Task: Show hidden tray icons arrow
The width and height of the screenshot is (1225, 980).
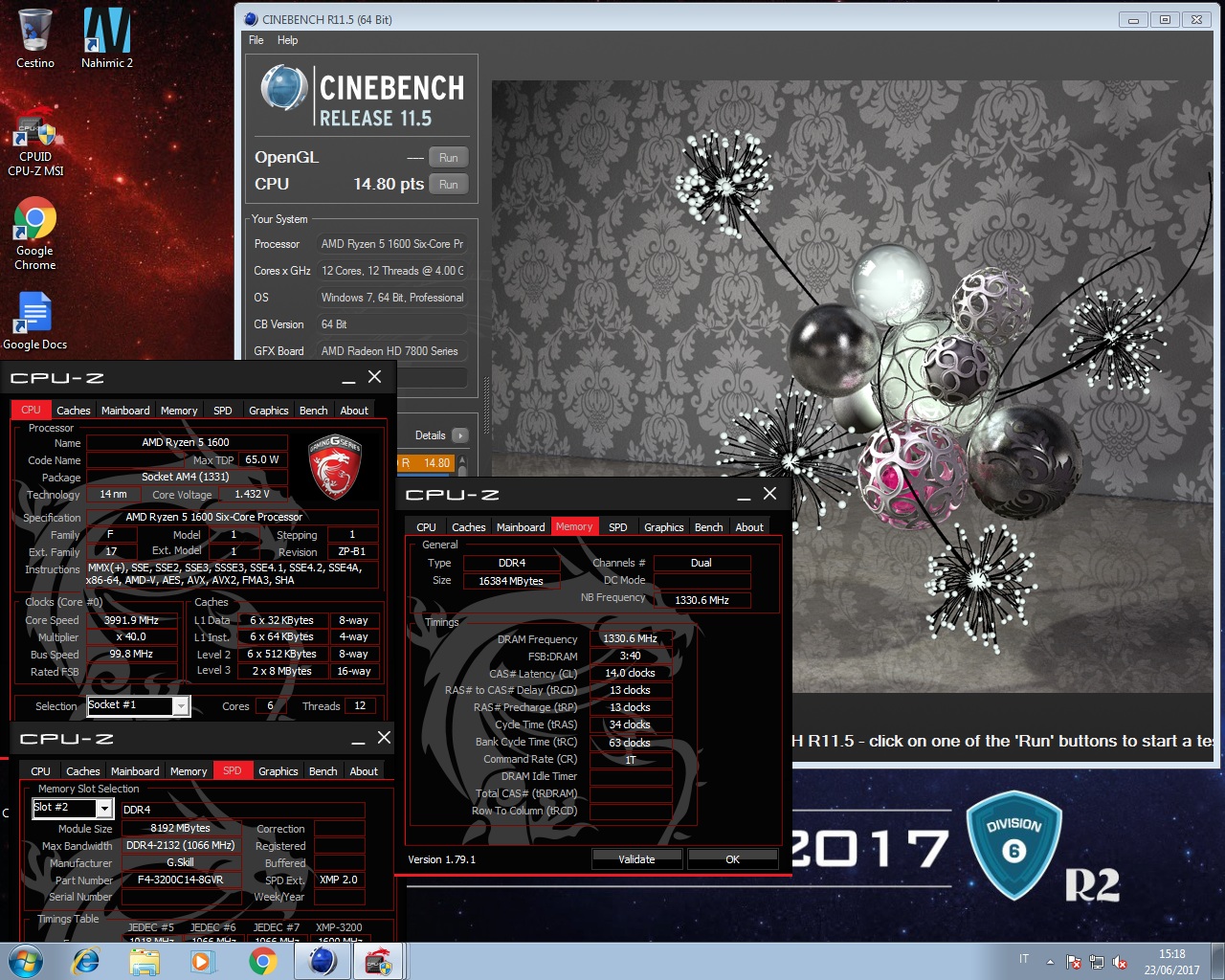Action: (x=1050, y=962)
